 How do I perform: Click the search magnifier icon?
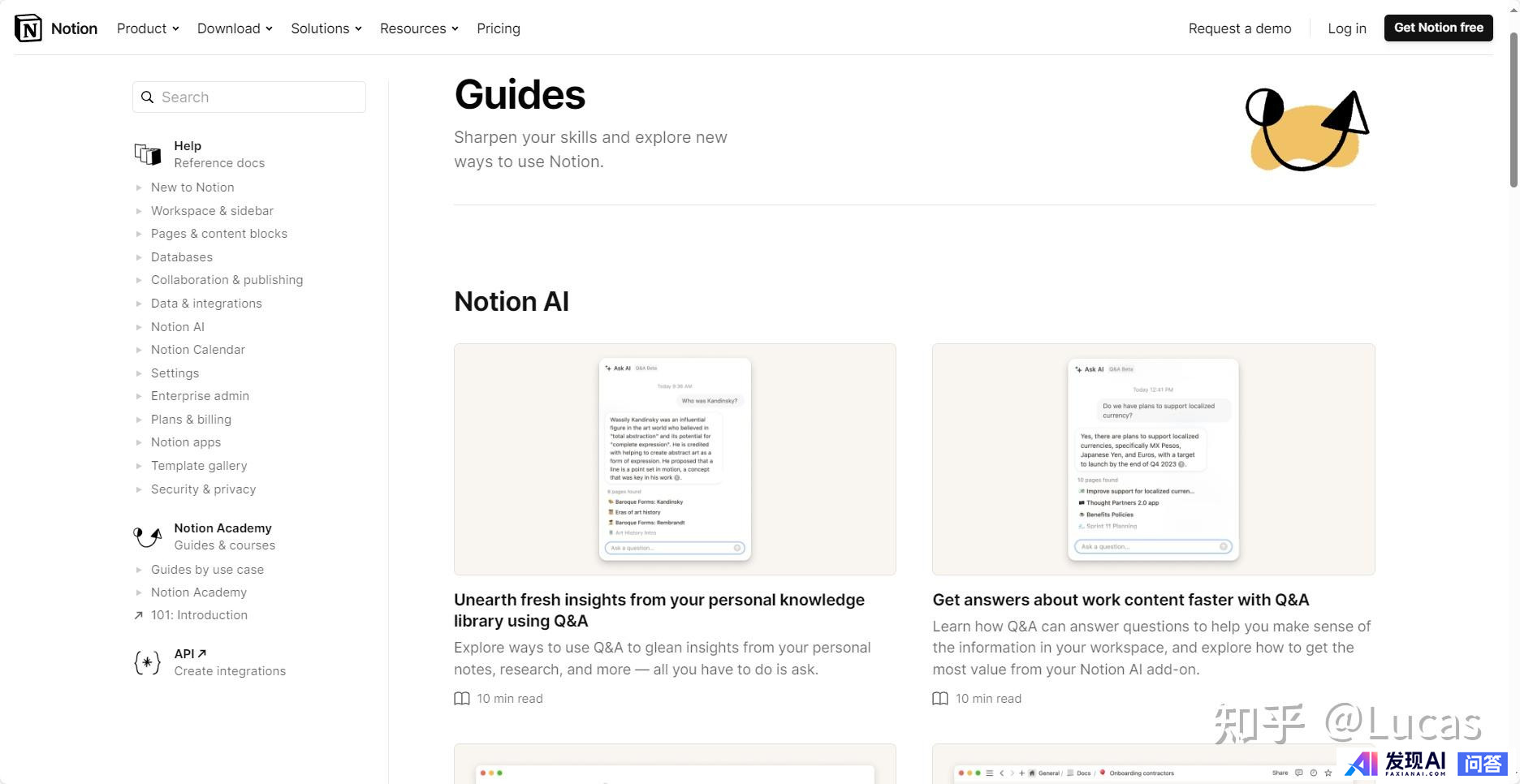[x=147, y=97]
